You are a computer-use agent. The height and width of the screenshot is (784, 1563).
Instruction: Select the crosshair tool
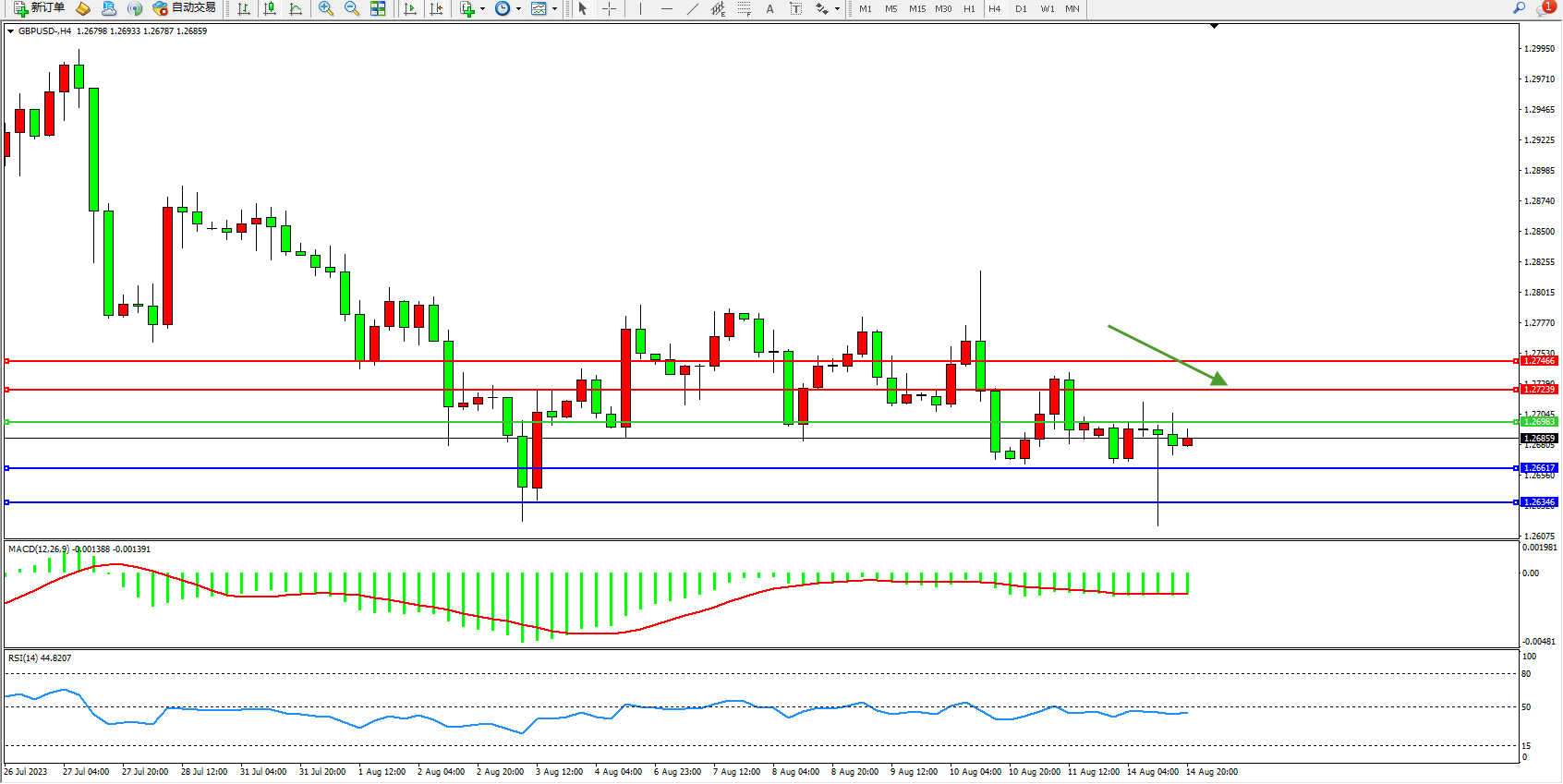(x=610, y=8)
